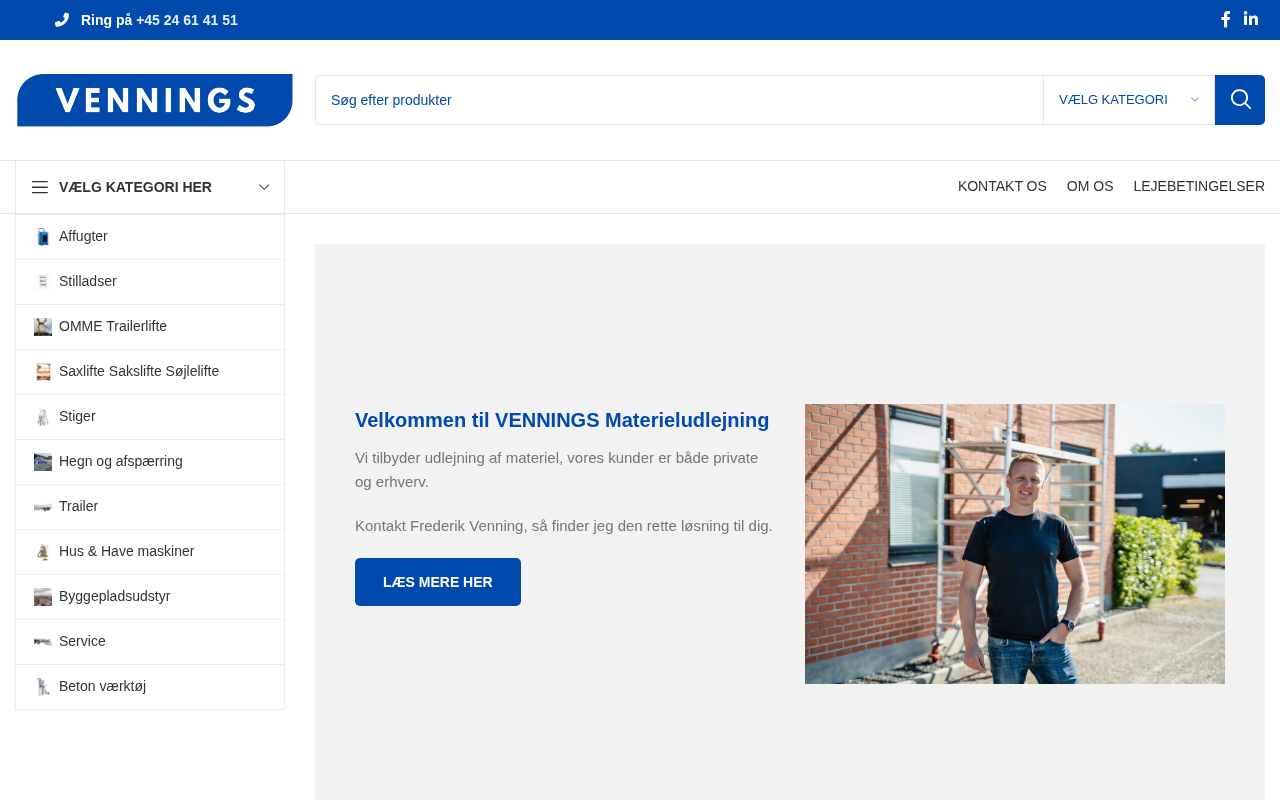Open the LinkedIn icon link
Image resolution: width=1280 pixels, height=800 pixels.
pyautogui.click(x=1251, y=19)
